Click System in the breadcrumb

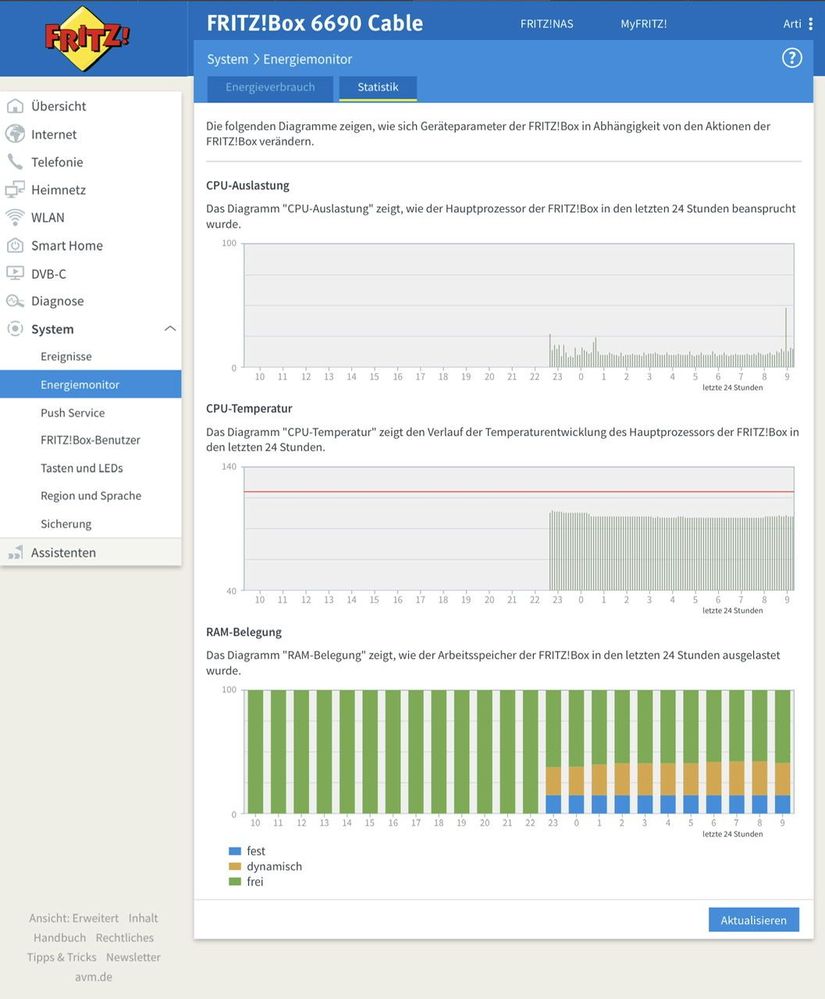pos(227,59)
